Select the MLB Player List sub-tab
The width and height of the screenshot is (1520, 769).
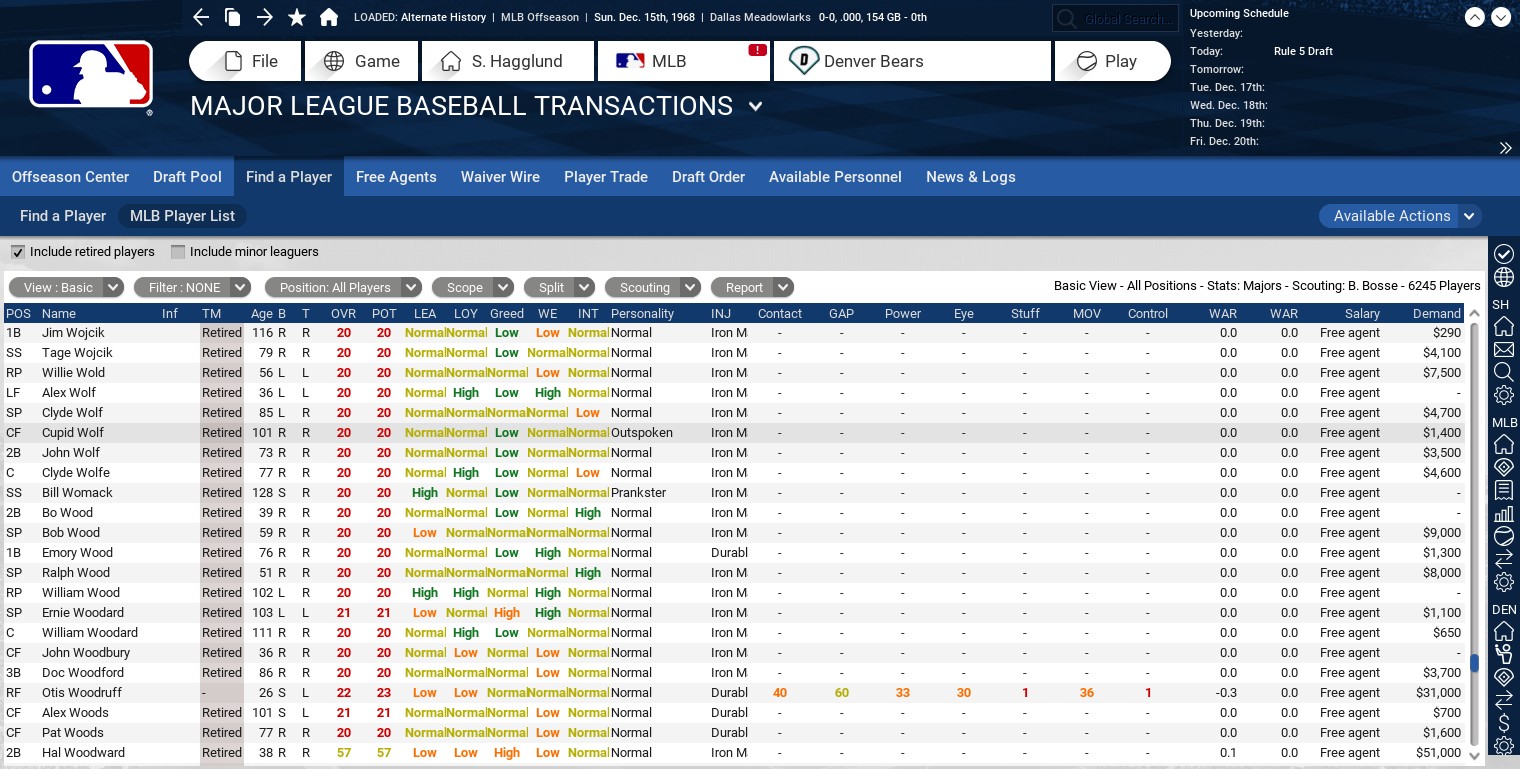[x=183, y=216]
